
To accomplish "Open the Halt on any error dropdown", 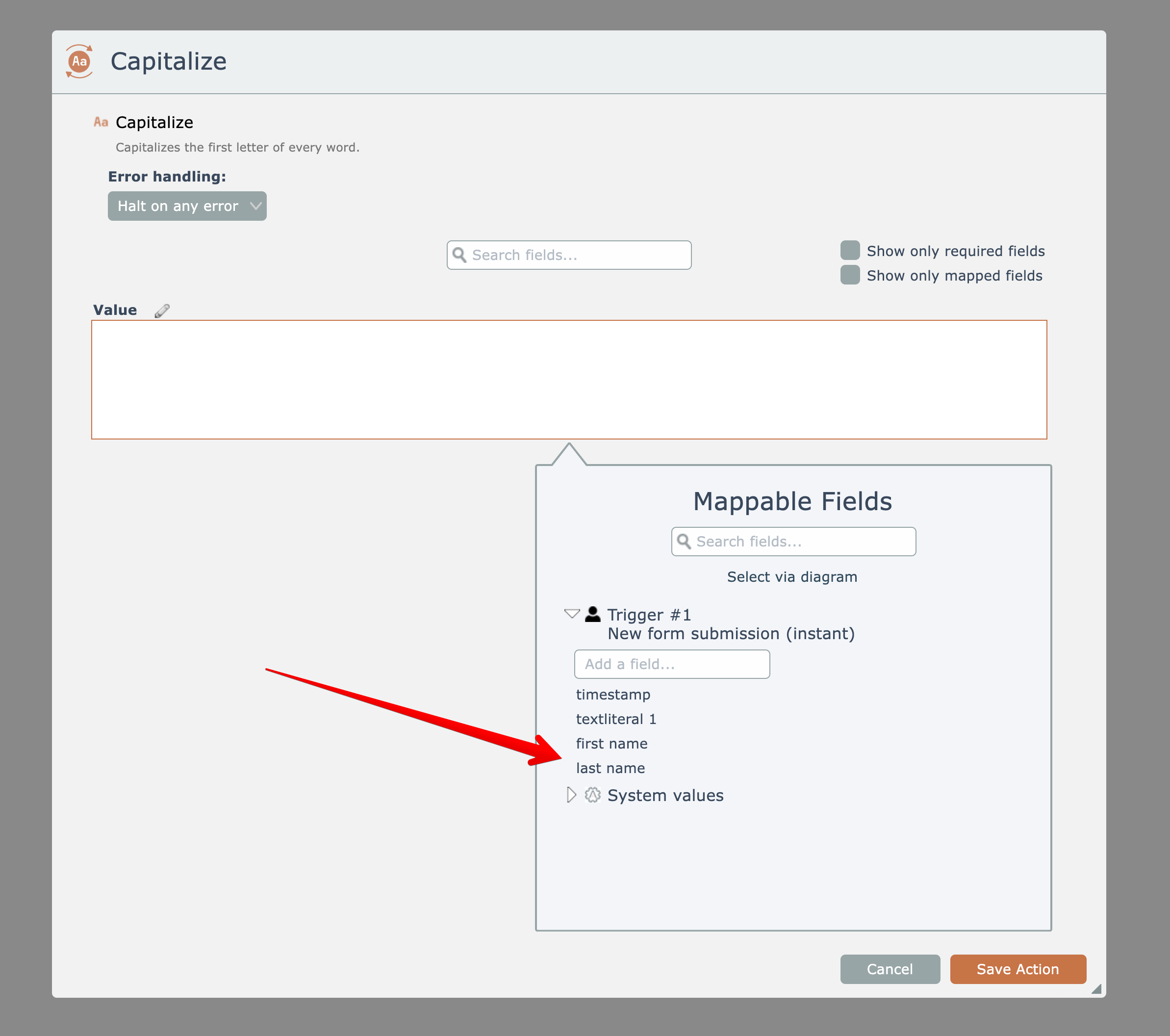I will coord(187,206).
